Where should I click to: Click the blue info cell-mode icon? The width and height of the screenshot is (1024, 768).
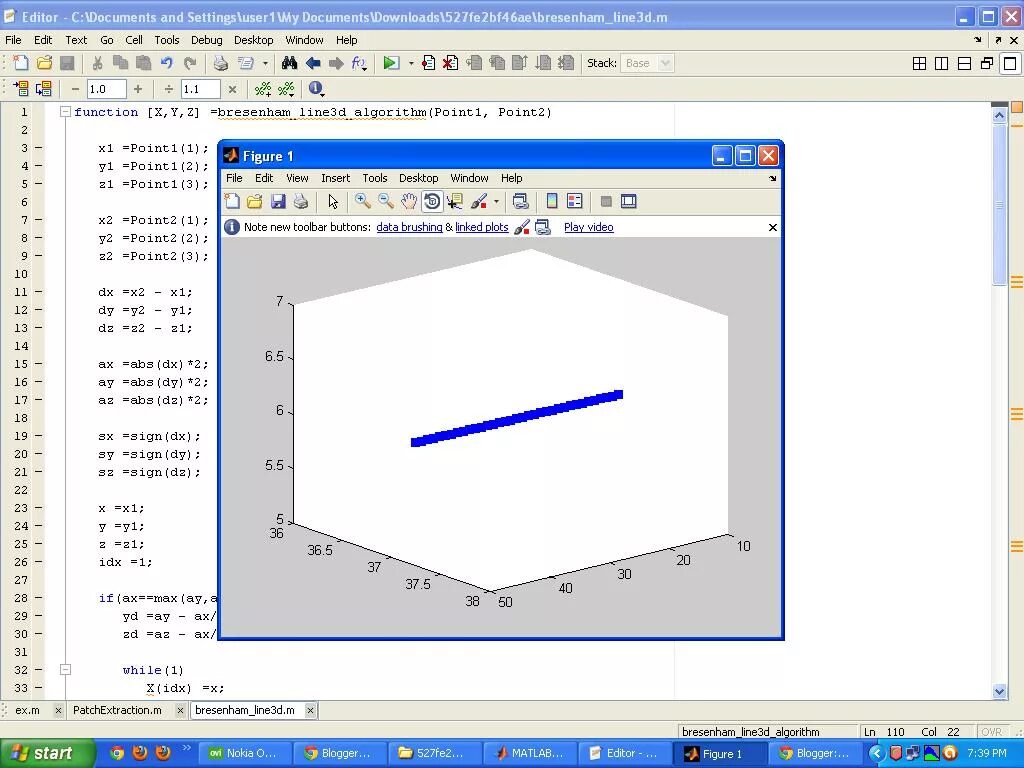[x=316, y=88]
